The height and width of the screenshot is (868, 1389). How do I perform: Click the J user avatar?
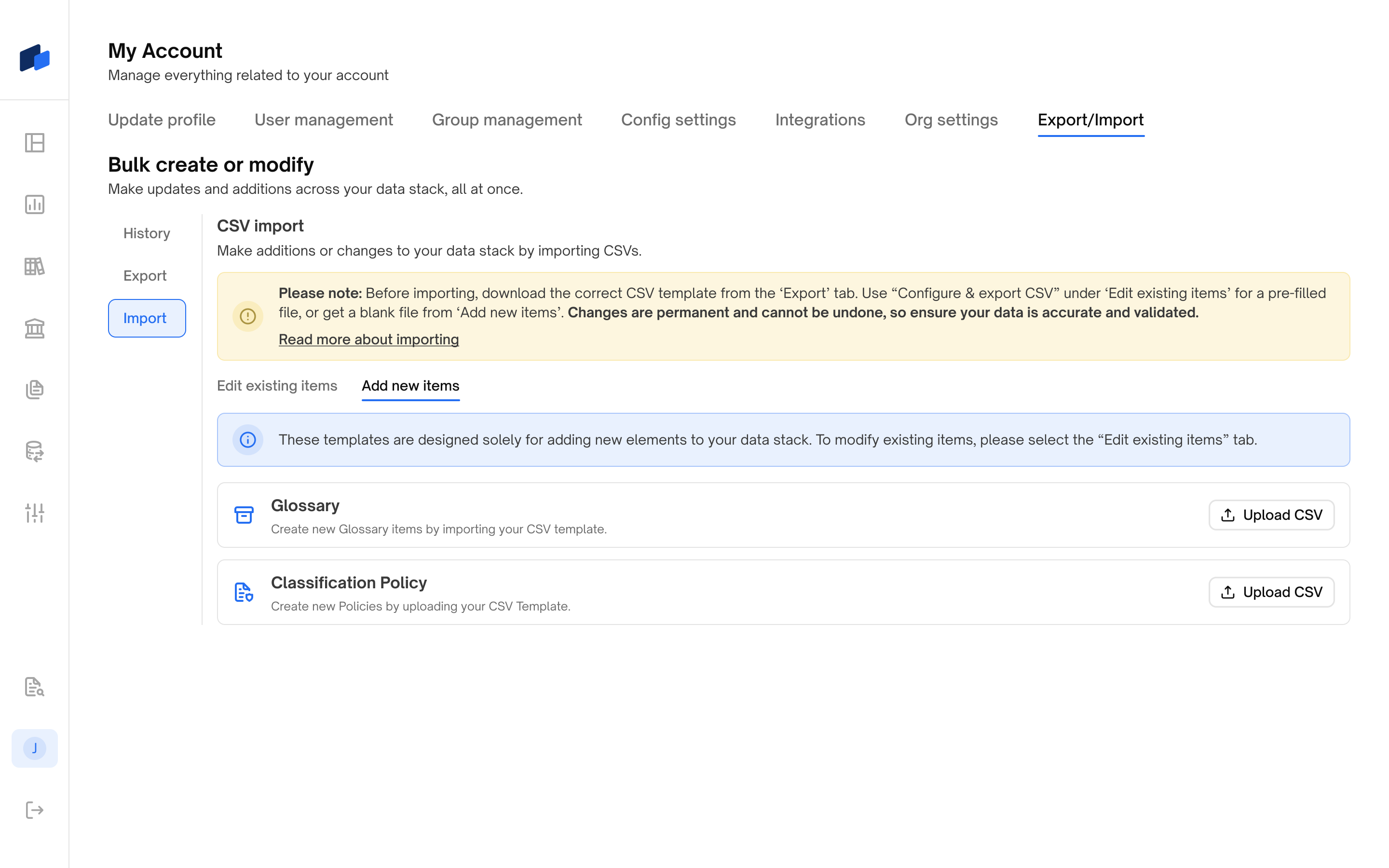pos(34,748)
